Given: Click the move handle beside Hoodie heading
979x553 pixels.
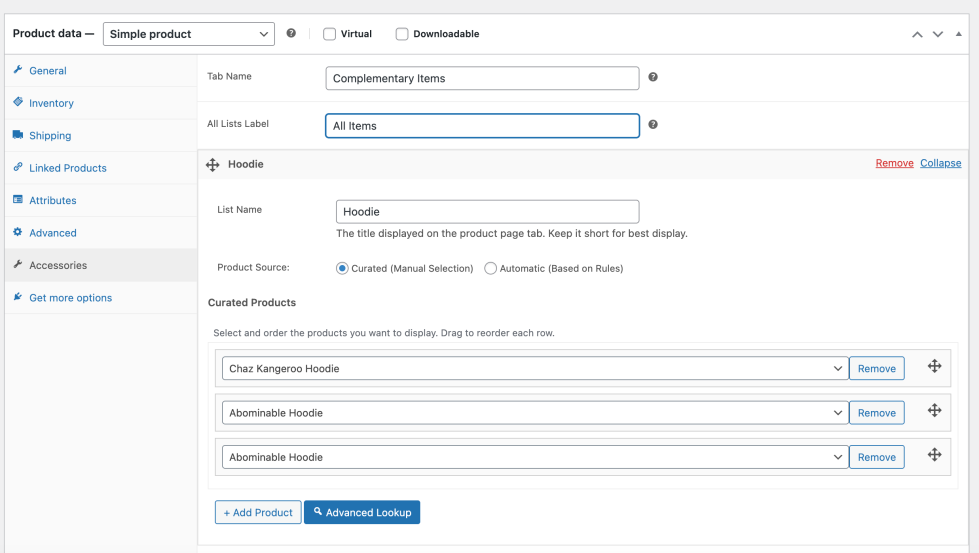Looking at the screenshot, I should point(212,164).
